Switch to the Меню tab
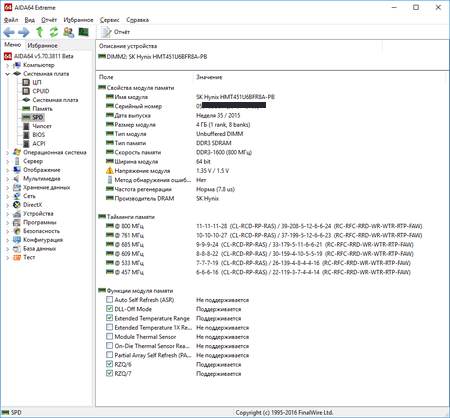The image size is (450, 418). coord(13,45)
